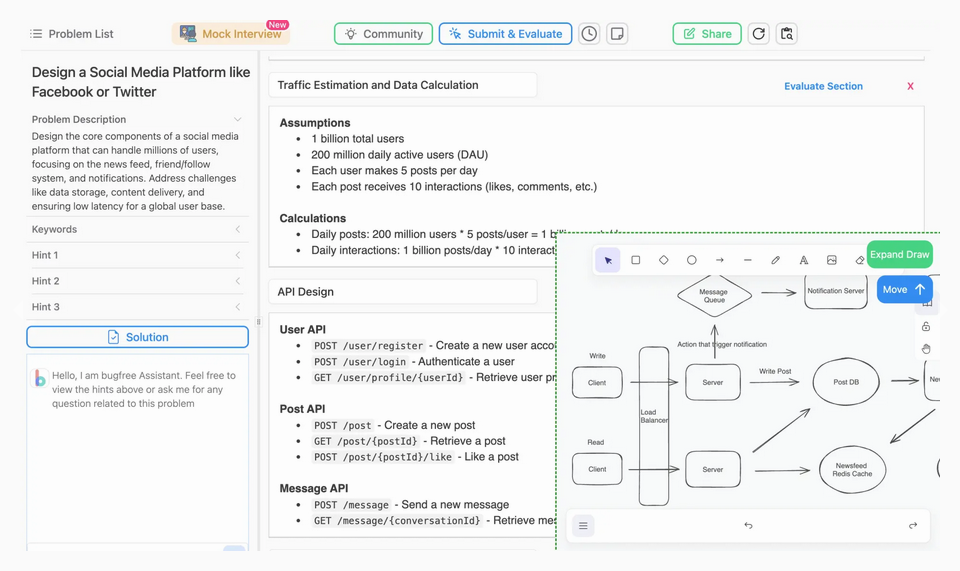Select the eraser tool
960x571 pixels.
pos(859,260)
